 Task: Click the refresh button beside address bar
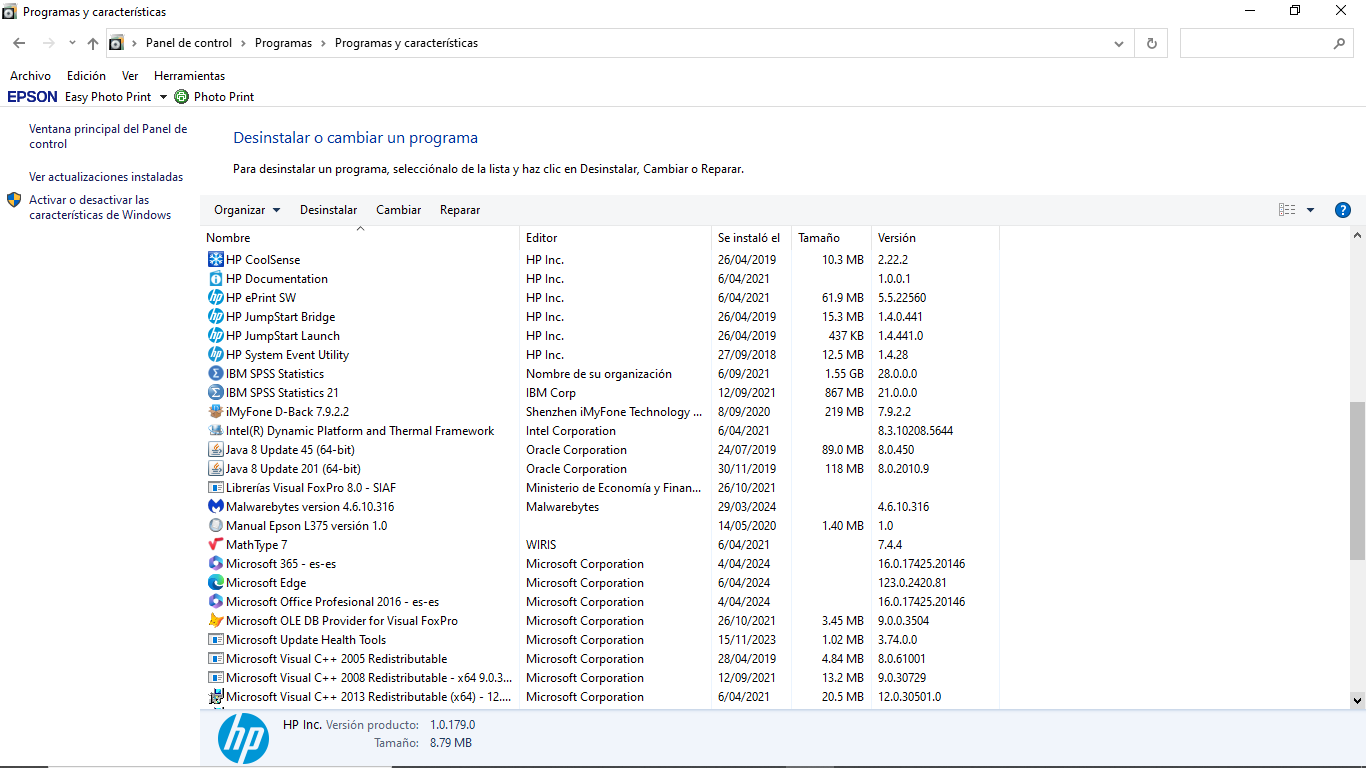pos(1152,43)
